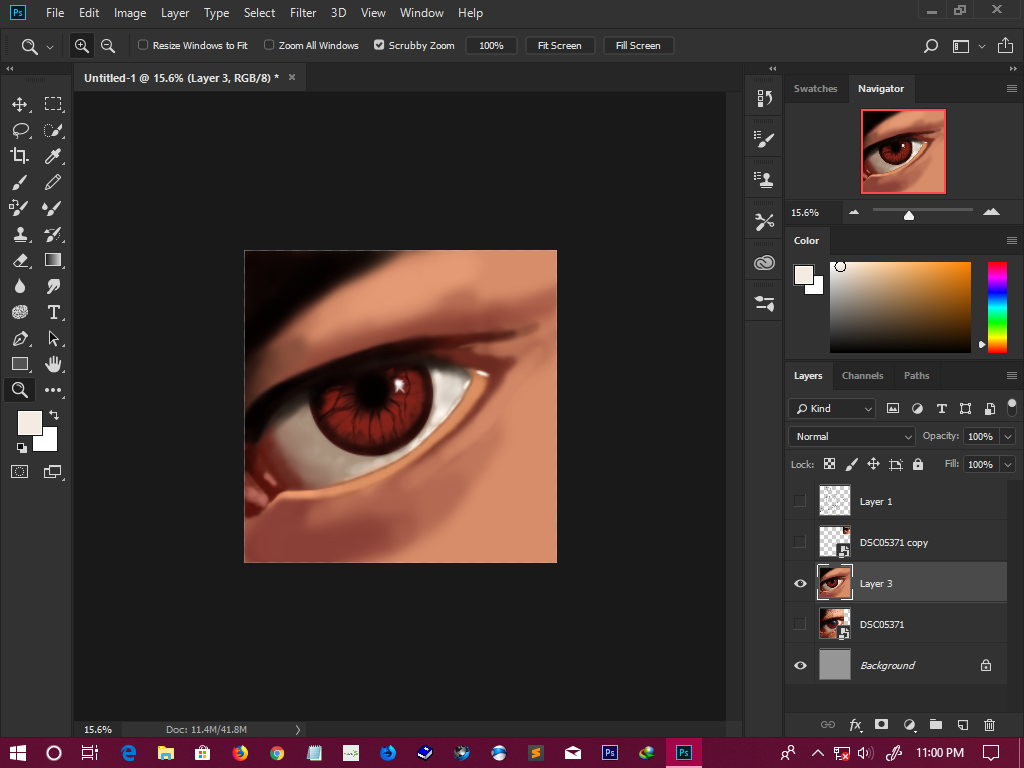Swap foreground and background colors
Image resolution: width=1024 pixels, height=768 pixels.
54,415
